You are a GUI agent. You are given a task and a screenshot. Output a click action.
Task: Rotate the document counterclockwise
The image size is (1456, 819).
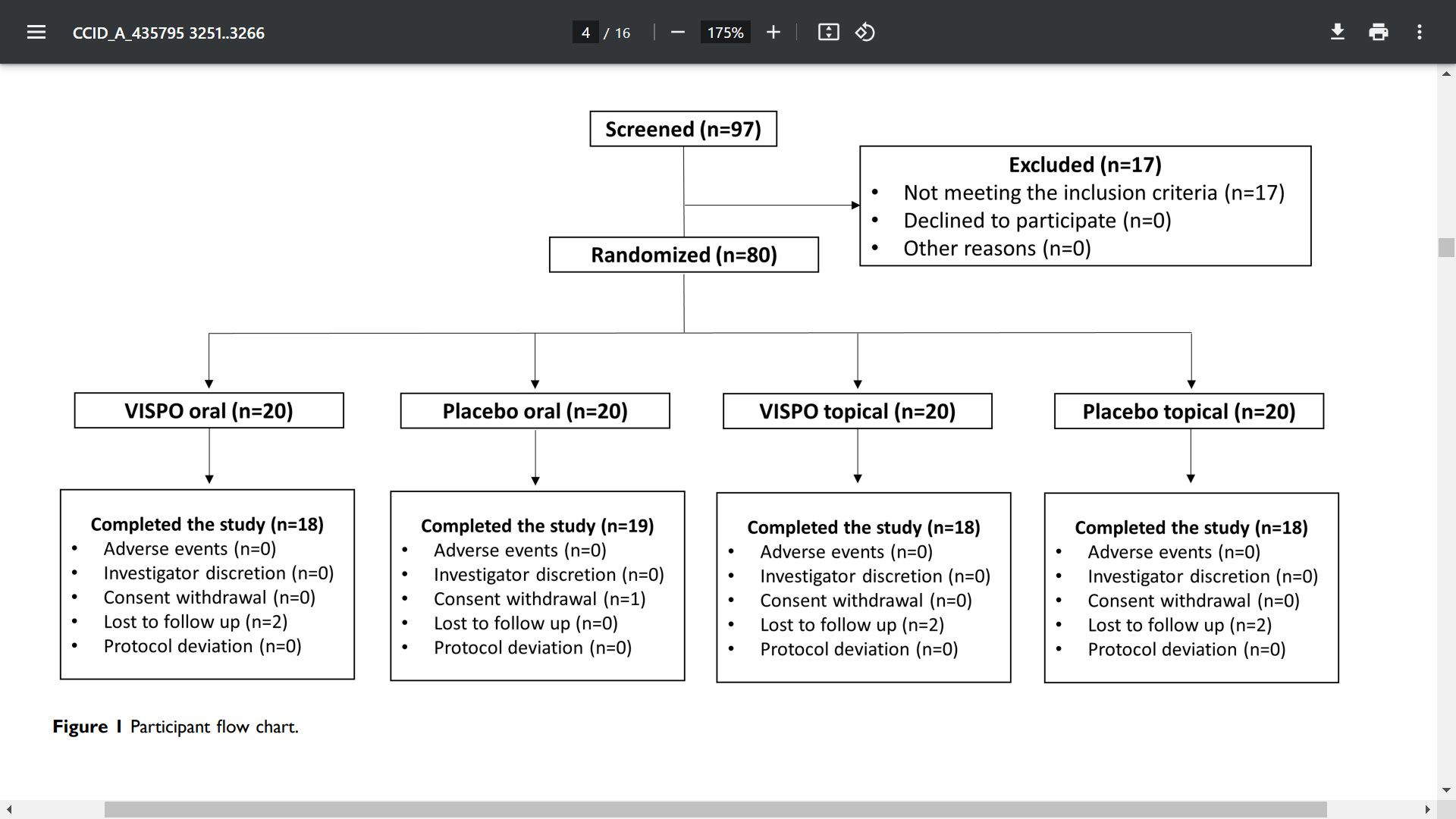[865, 32]
